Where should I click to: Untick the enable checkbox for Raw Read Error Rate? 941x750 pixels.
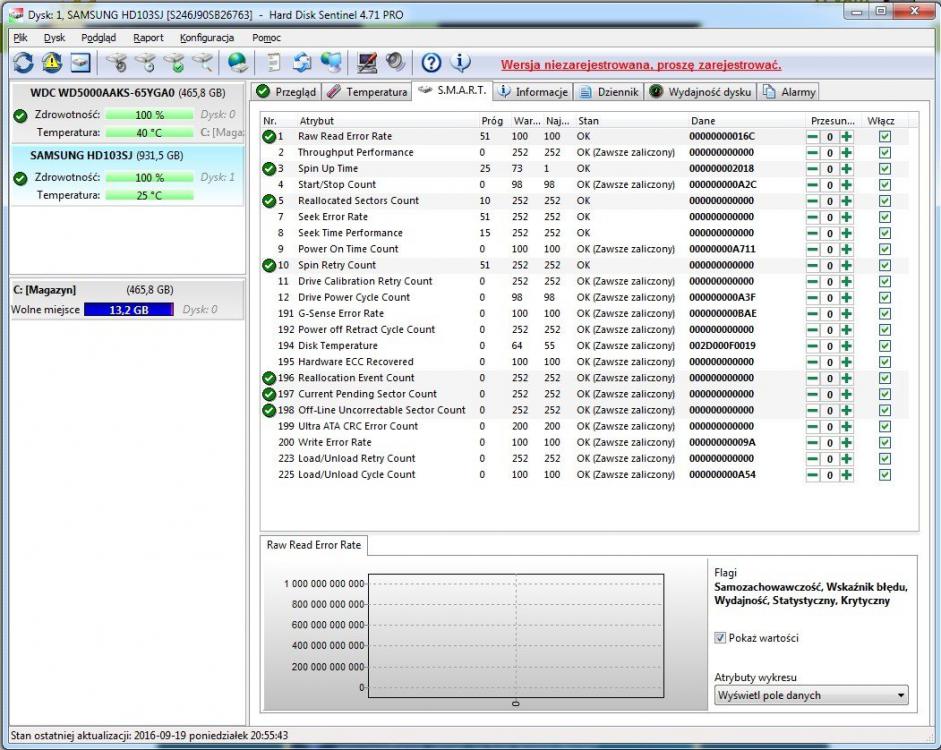(885, 137)
